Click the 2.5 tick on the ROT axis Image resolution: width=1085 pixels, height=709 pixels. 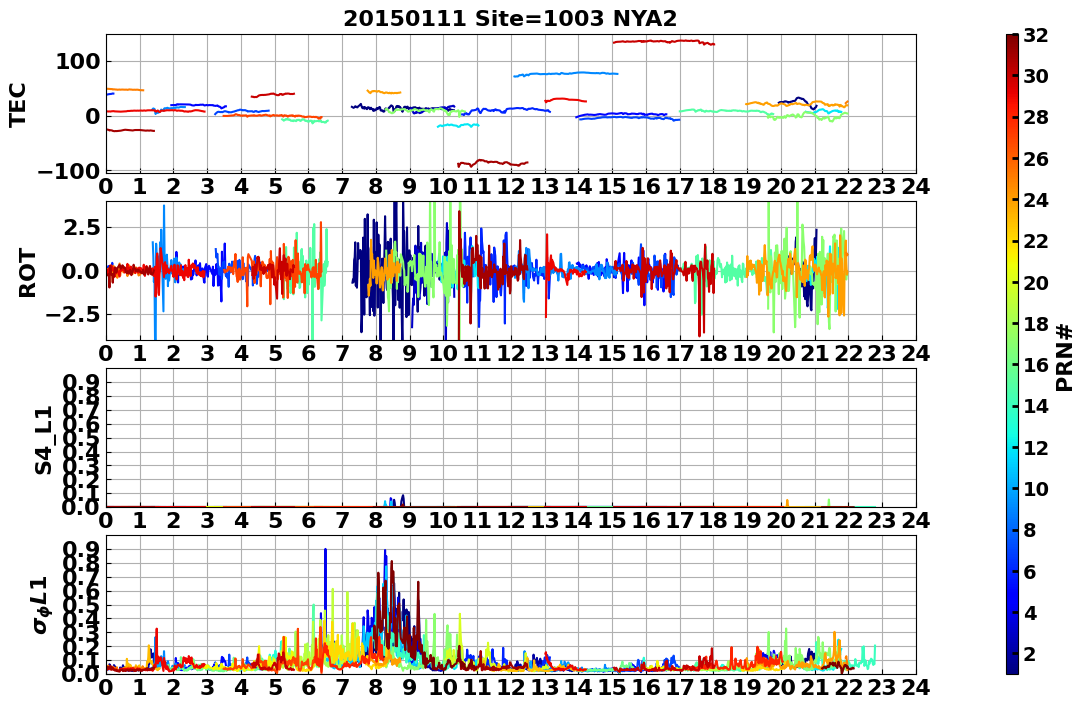click(x=83, y=229)
